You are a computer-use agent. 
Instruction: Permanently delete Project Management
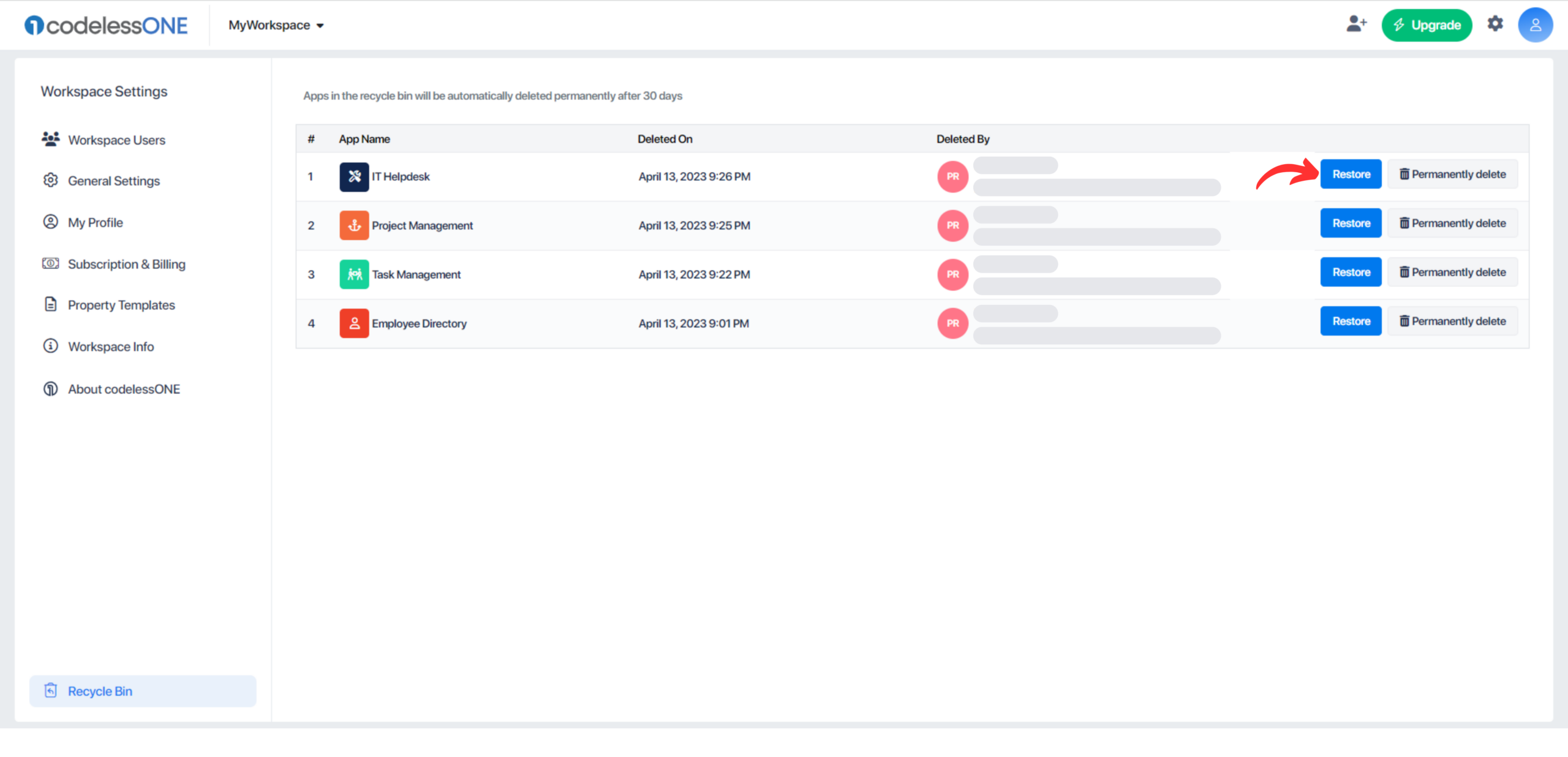[x=1452, y=223]
